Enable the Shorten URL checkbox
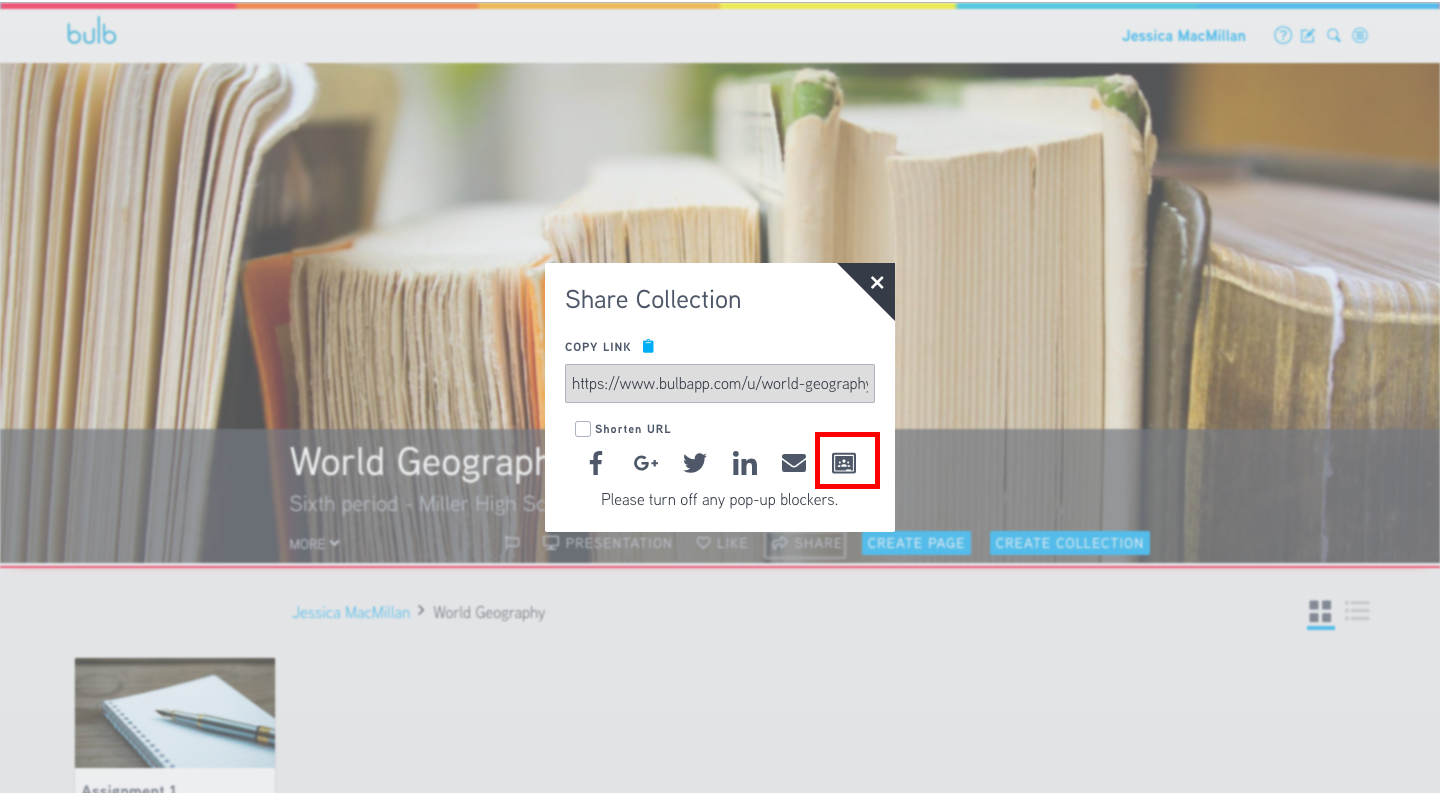Screen dimensions: 1440x793 583,429
